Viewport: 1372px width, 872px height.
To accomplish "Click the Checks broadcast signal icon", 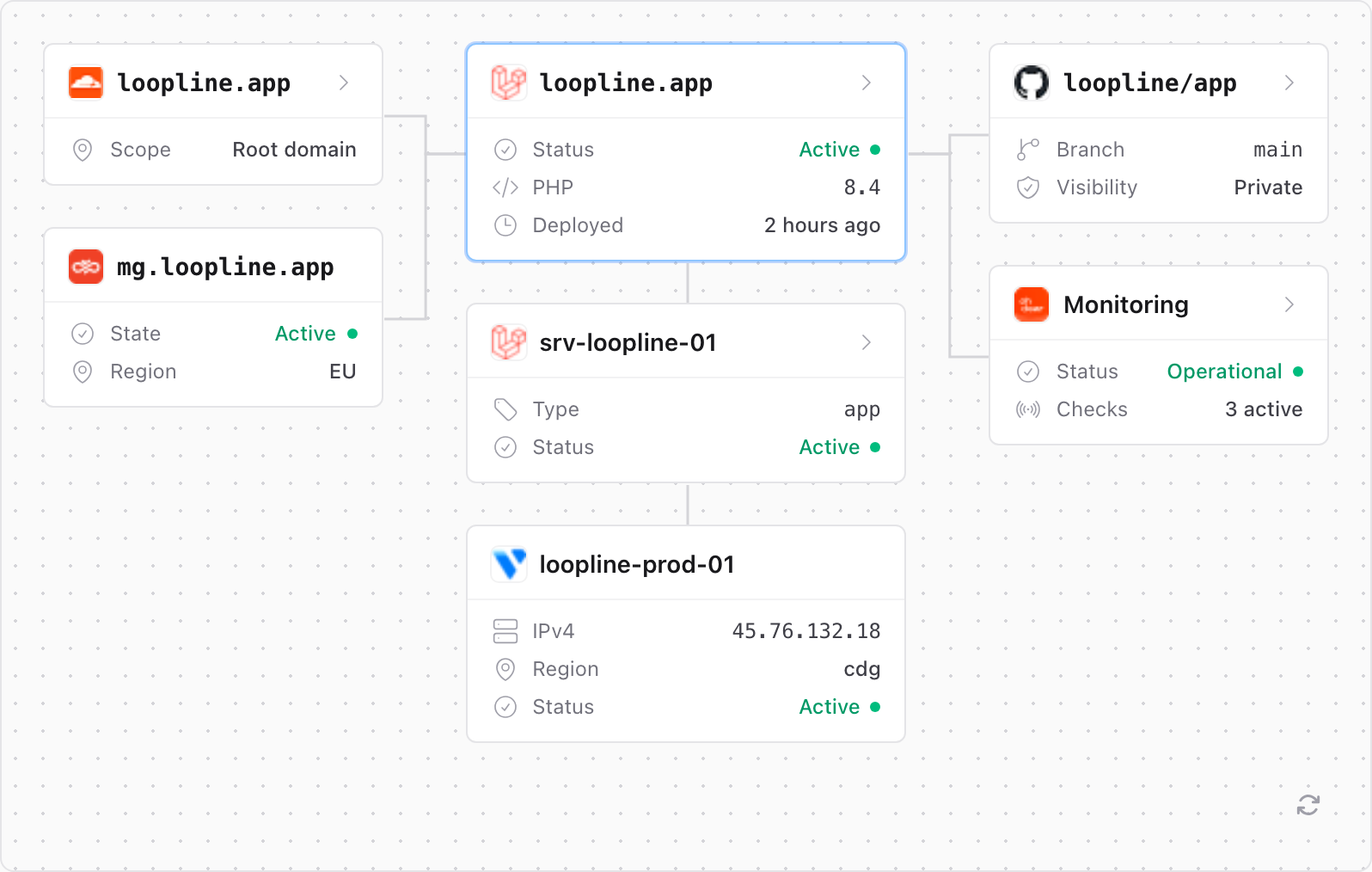I will (1028, 409).
